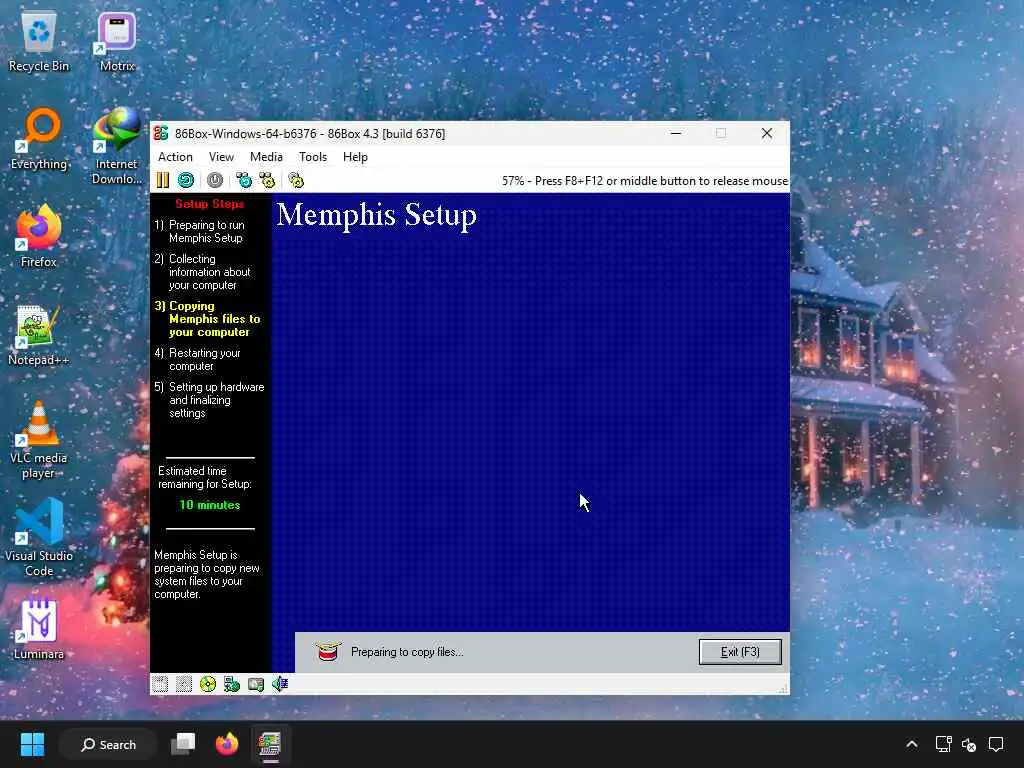Open the Media menu
The image size is (1024, 768).
tap(266, 157)
